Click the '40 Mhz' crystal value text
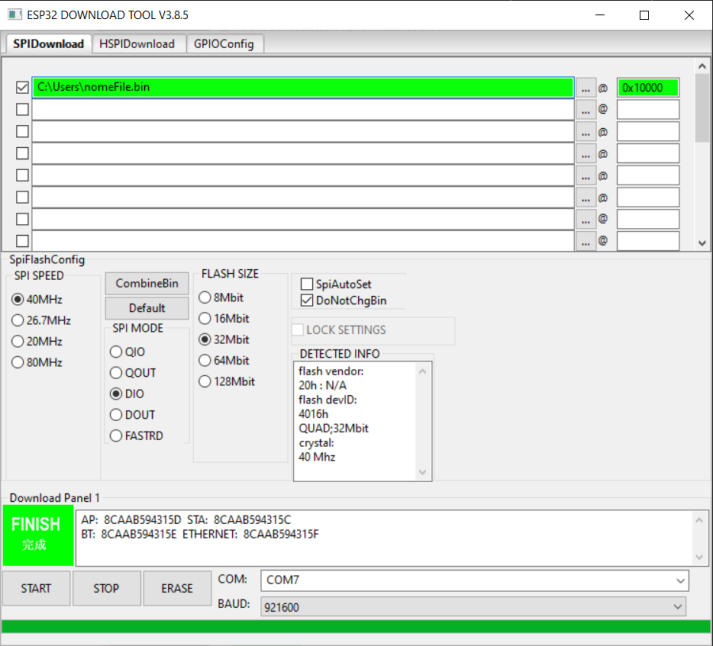Image resolution: width=713 pixels, height=646 pixels. tap(317, 457)
